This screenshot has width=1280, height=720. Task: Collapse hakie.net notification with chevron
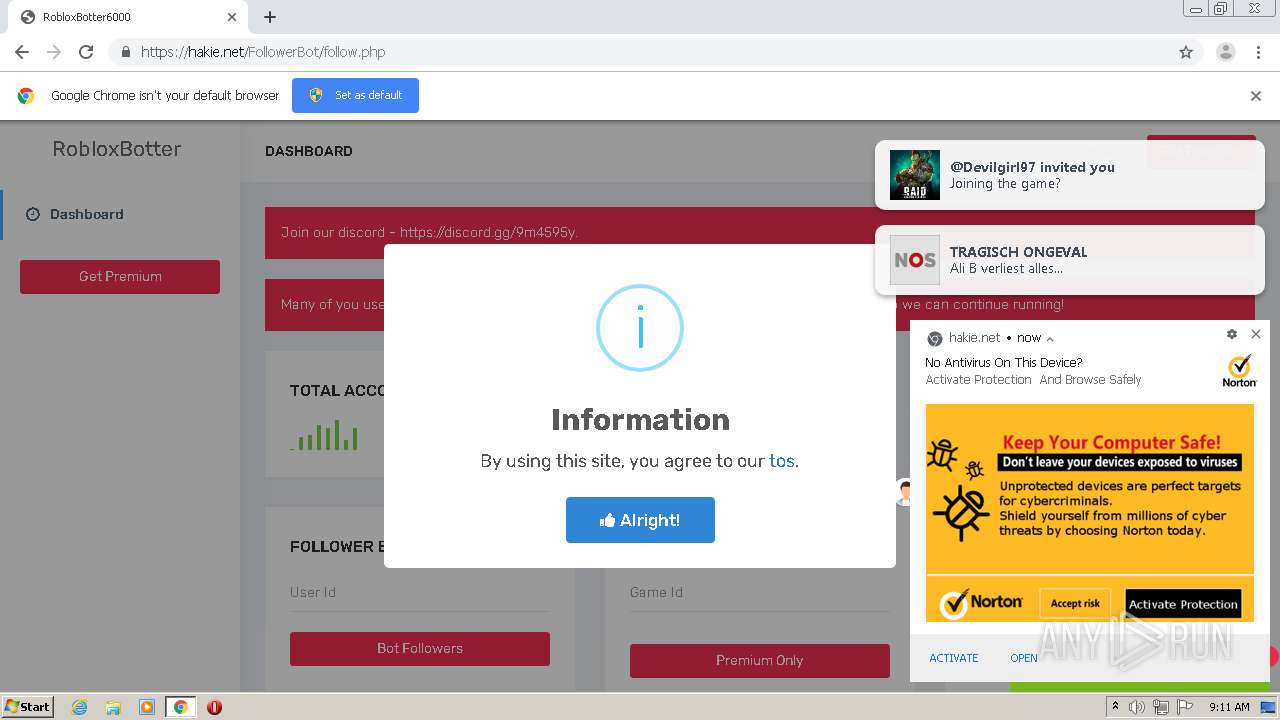pyautogui.click(x=1049, y=339)
